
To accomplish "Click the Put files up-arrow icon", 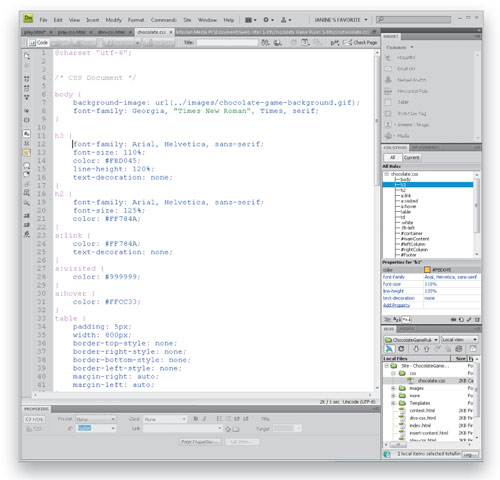I will coord(426,349).
